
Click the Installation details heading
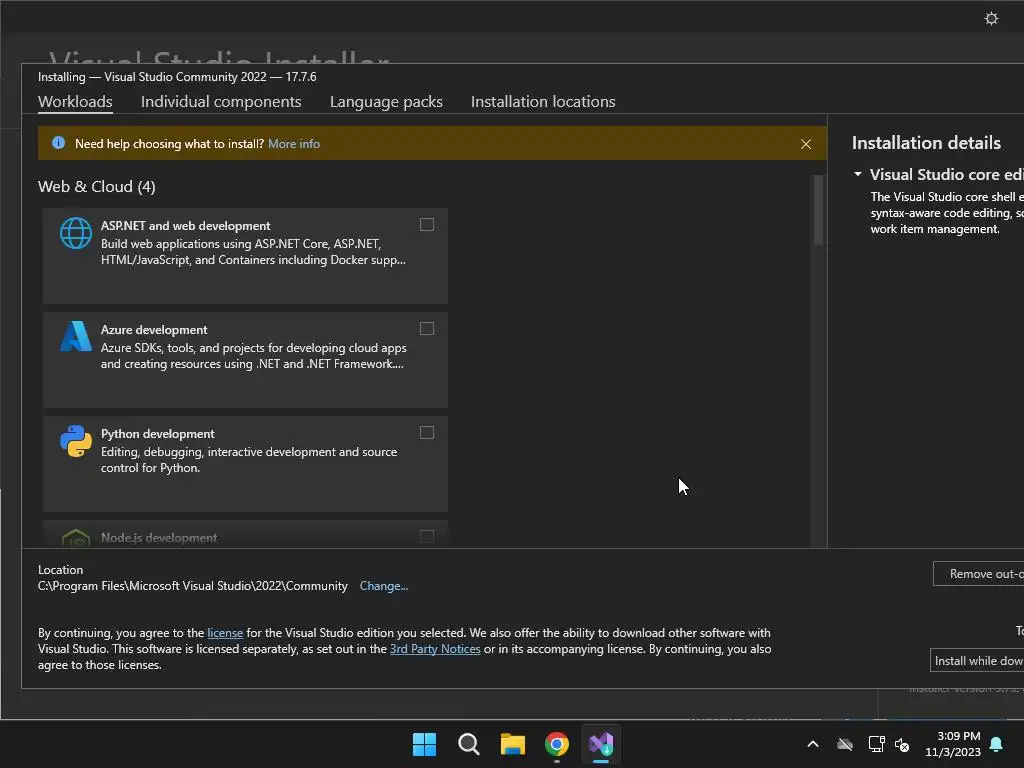(x=926, y=143)
